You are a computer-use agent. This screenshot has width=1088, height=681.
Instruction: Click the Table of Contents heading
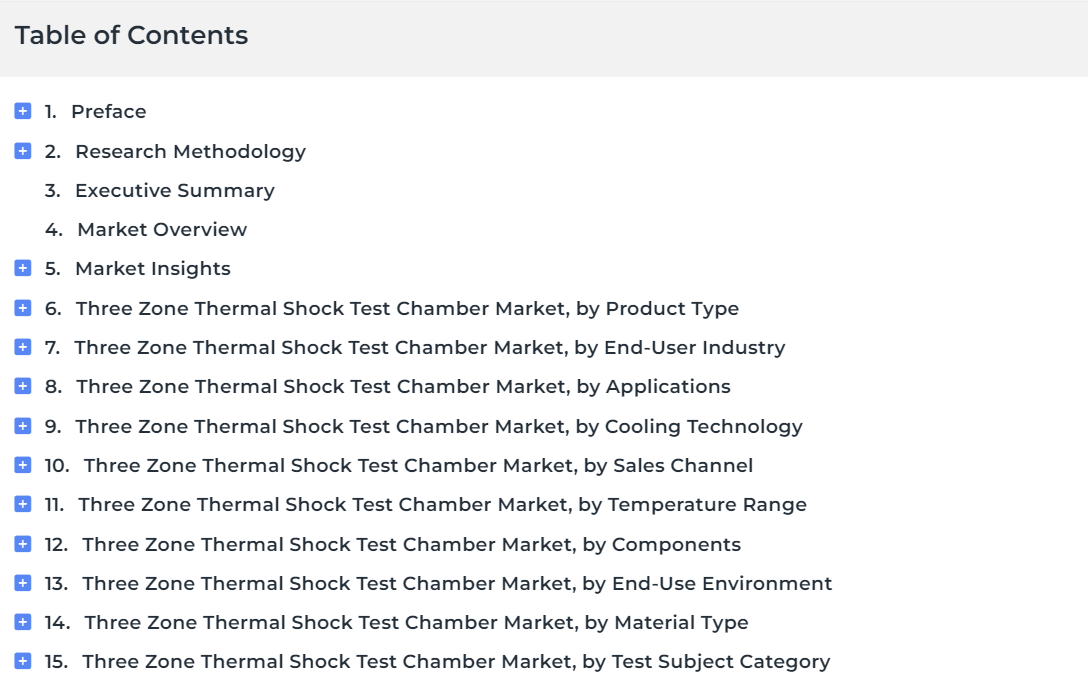coord(131,35)
